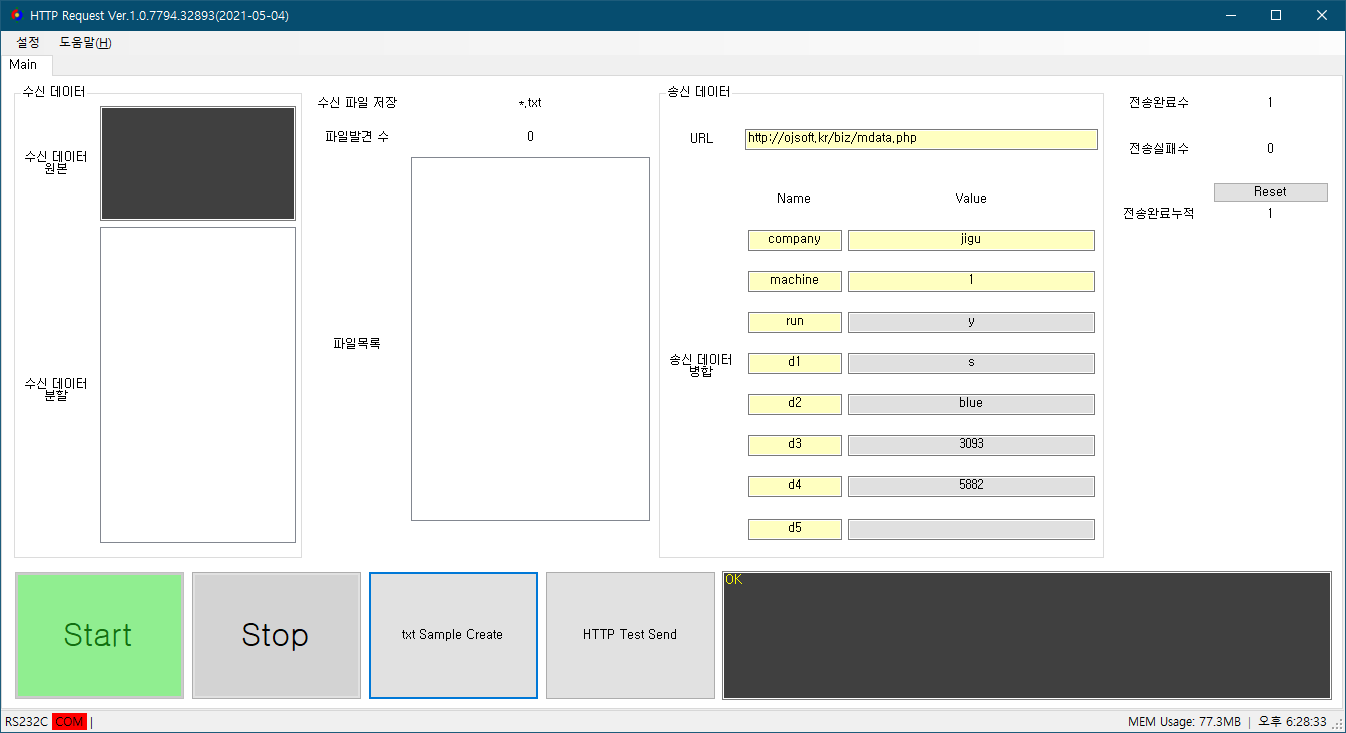Screen dimensions: 1346x733
Task: Open the 도움말(H) menu
Action: pos(86,43)
